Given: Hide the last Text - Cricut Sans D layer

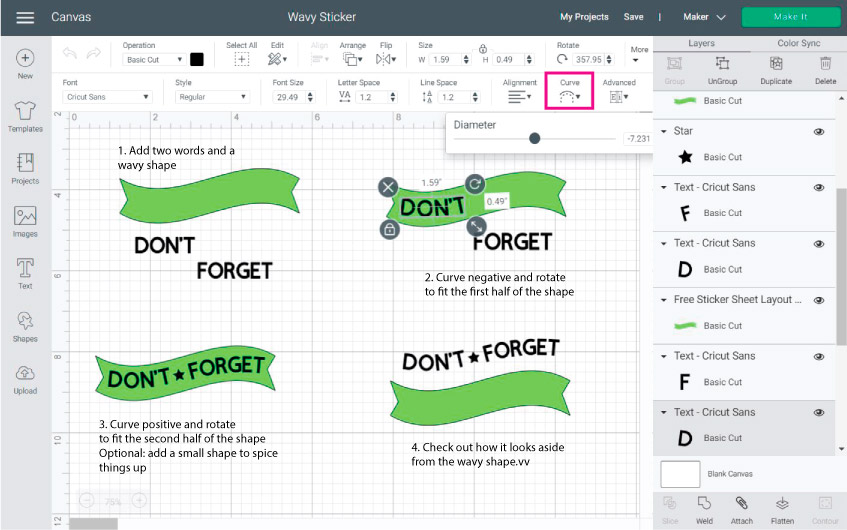Looking at the screenshot, I should [x=819, y=413].
